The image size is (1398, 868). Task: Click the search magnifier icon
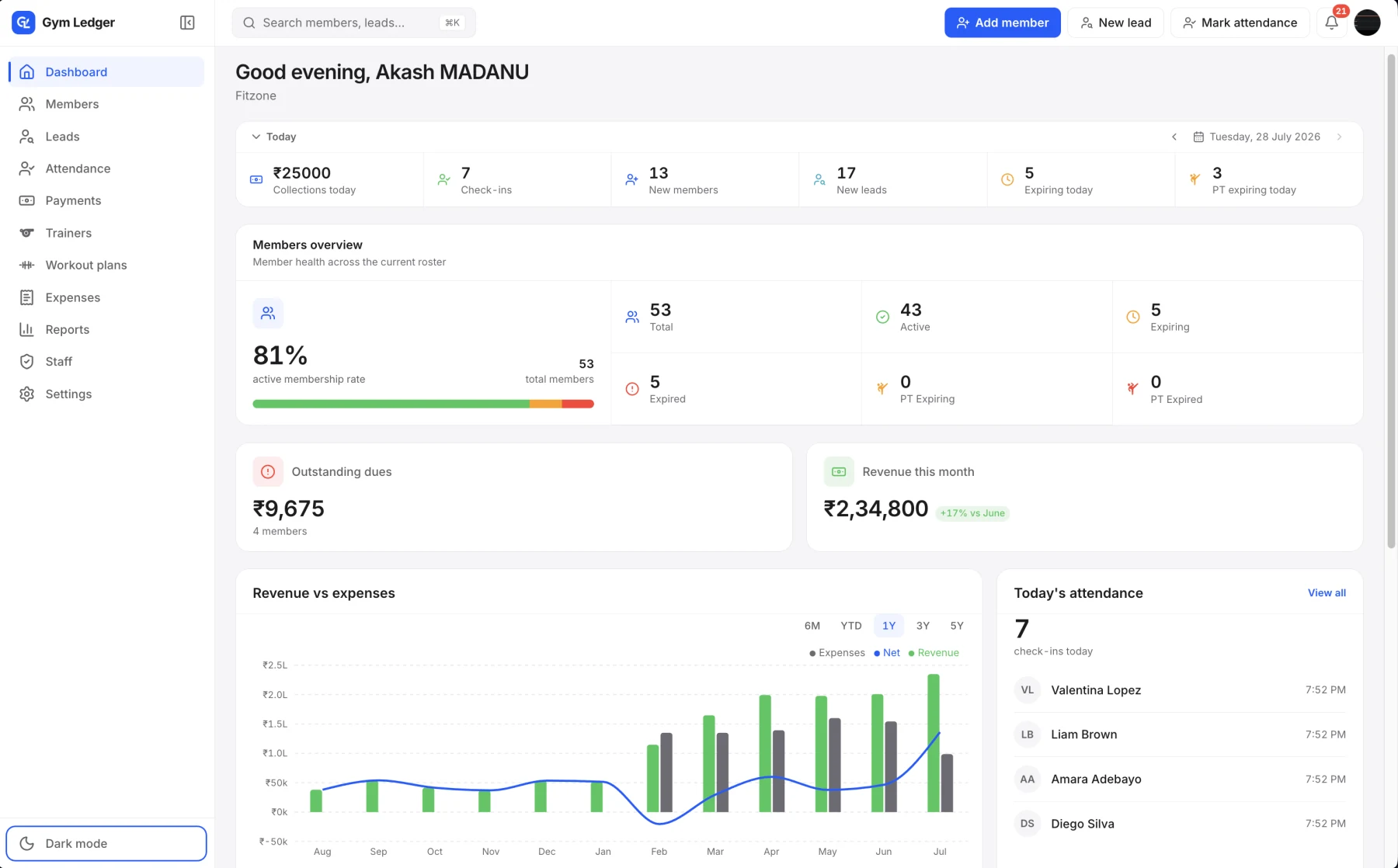(249, 23)
